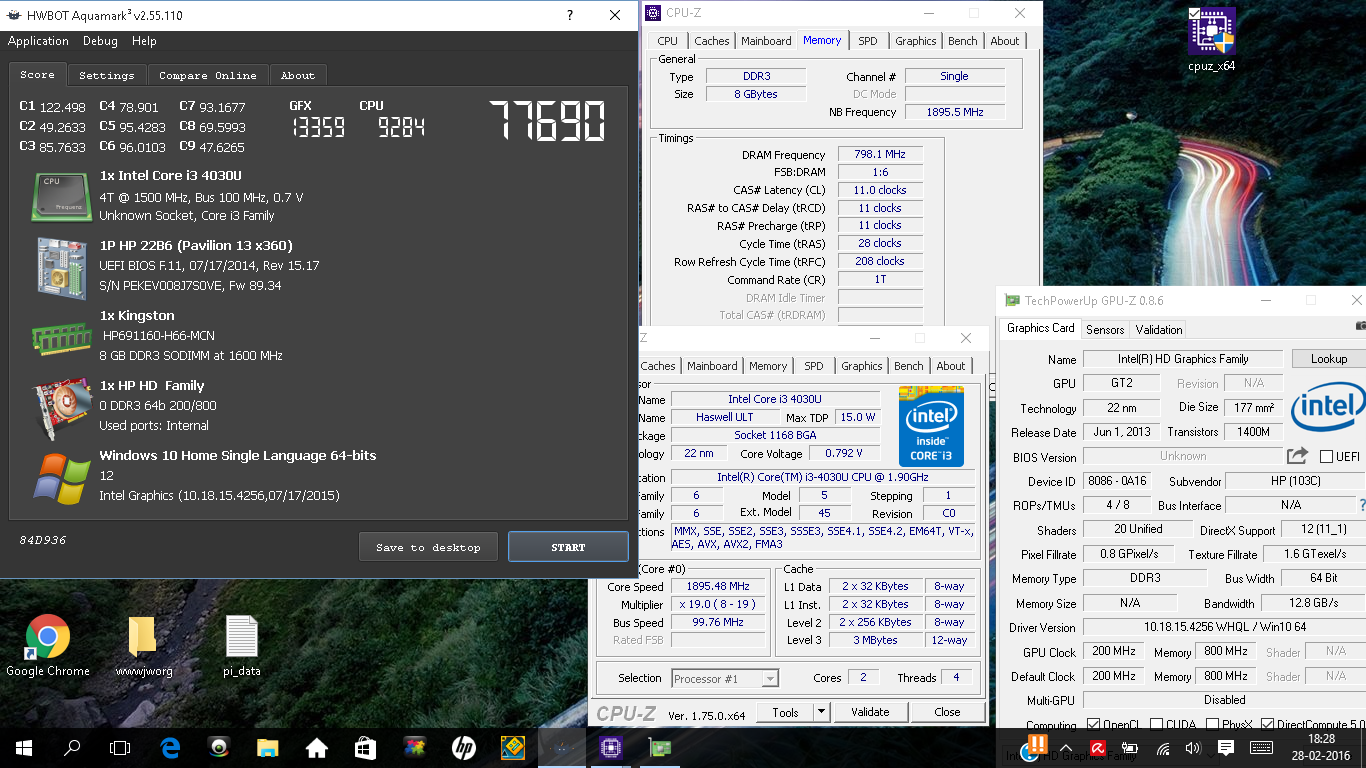Screen dimensions: 1366x768
Task: Open the Store app from taskbar
Action: pos(365,747)
